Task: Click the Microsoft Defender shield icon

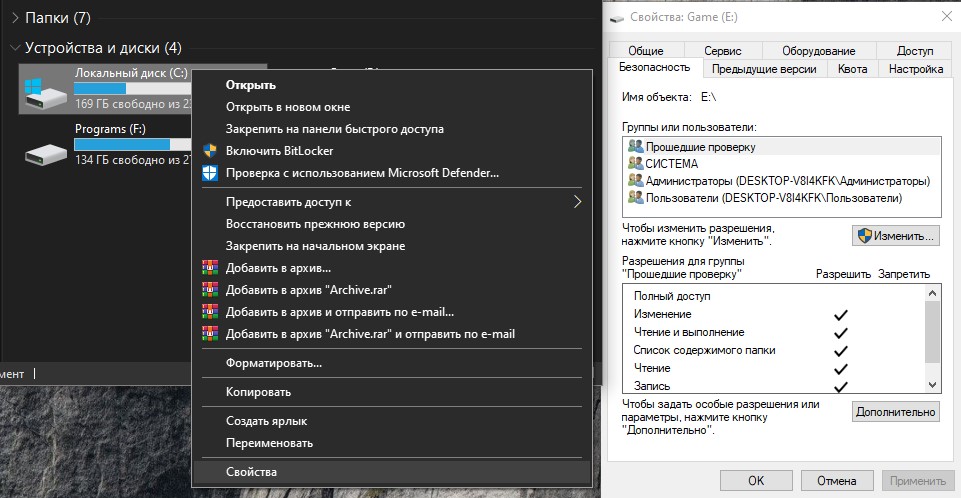Action: pos(210,173)
